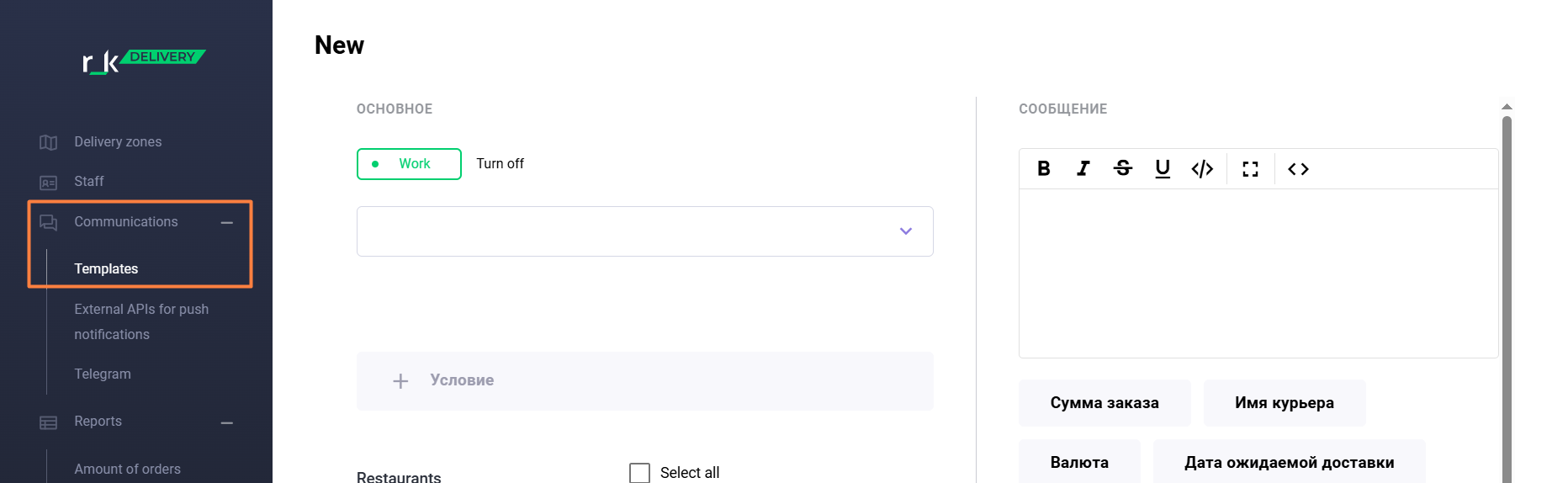Insert code block in message editor

pyautogui.click(x=1202, y=169)
